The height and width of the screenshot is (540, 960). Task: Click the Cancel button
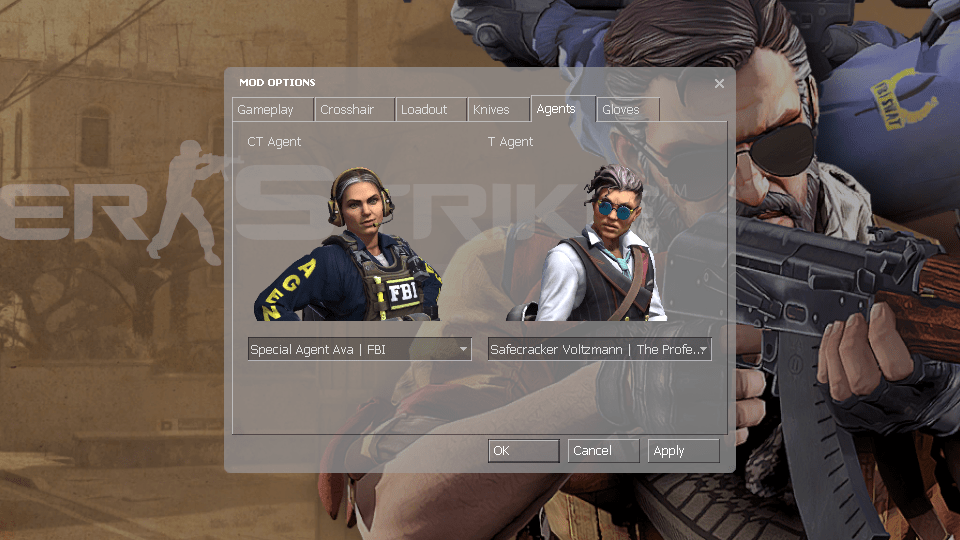tap(603, 451)
